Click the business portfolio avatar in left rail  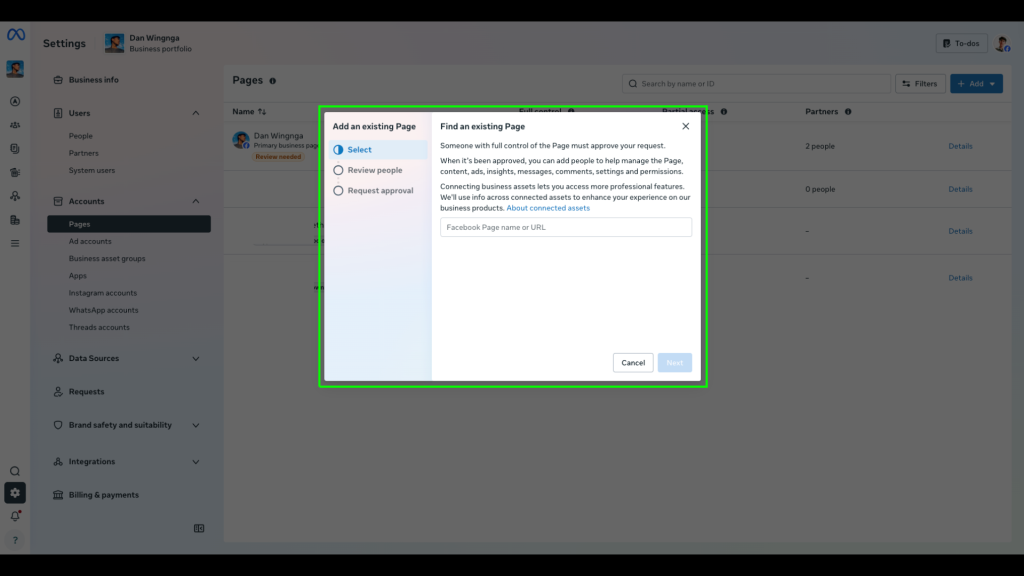tap(15, 69)
